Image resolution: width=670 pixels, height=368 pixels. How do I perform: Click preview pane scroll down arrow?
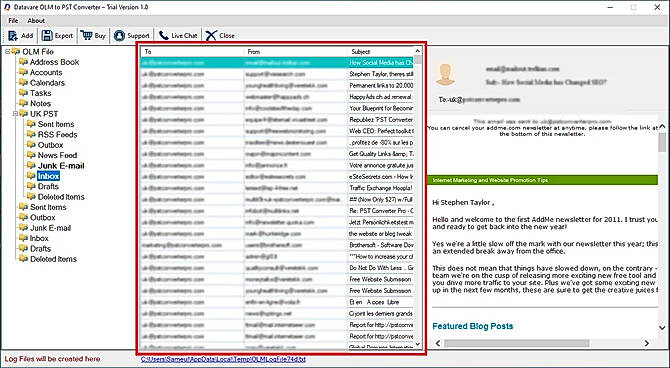[662, 328]
